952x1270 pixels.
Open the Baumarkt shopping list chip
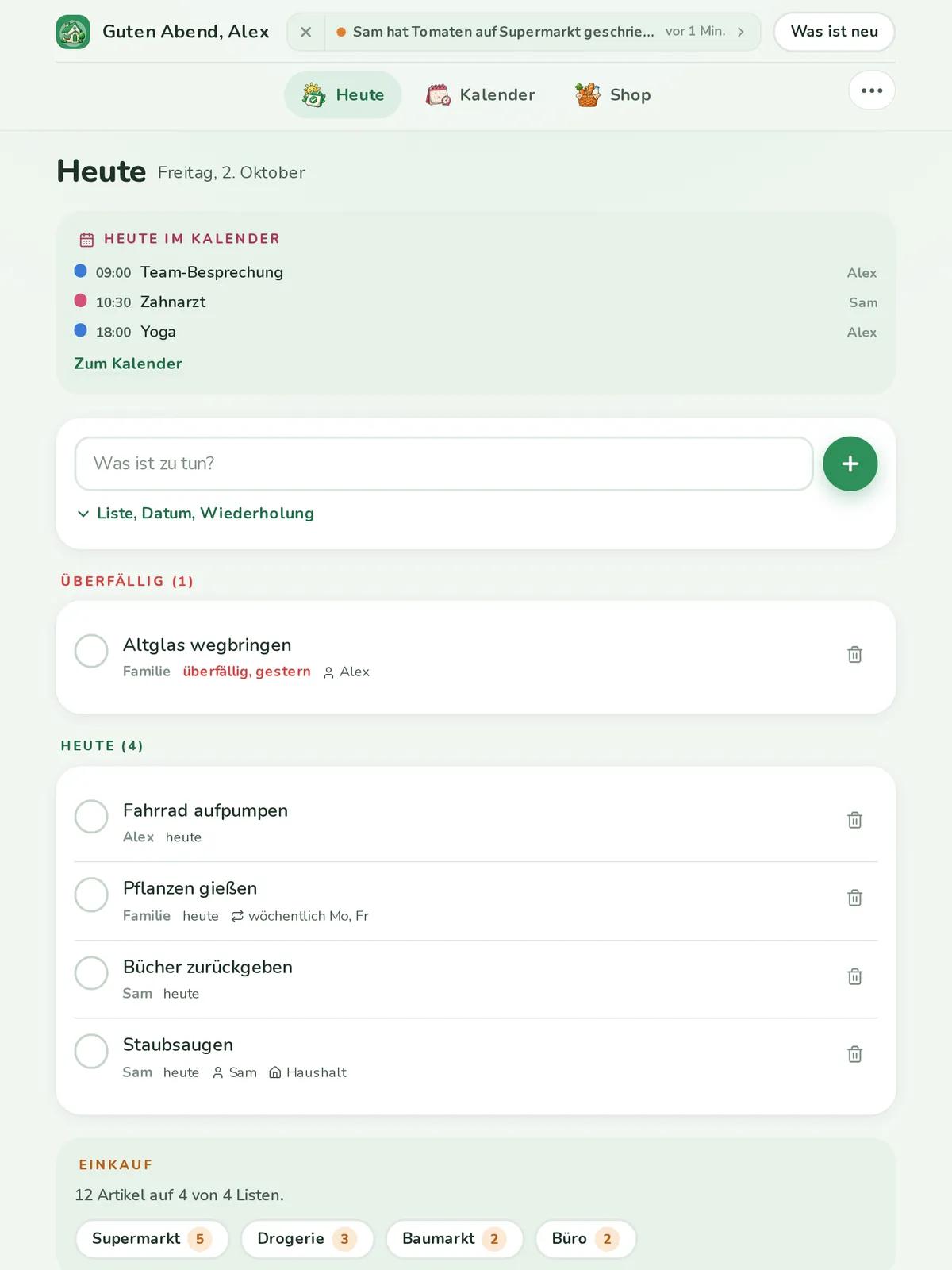click(455, 1239)
